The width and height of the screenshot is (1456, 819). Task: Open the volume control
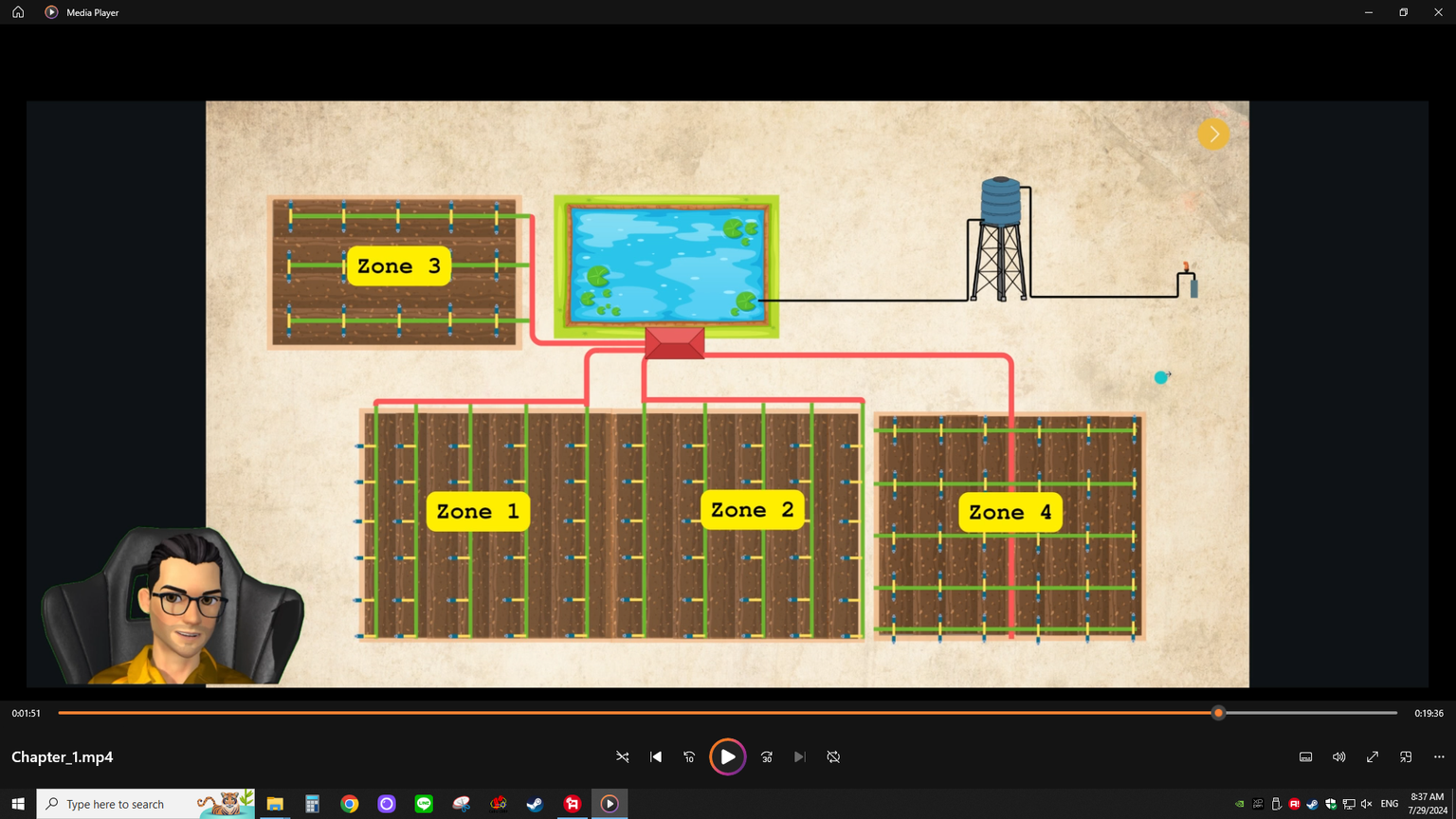[x=1338, y=757]
